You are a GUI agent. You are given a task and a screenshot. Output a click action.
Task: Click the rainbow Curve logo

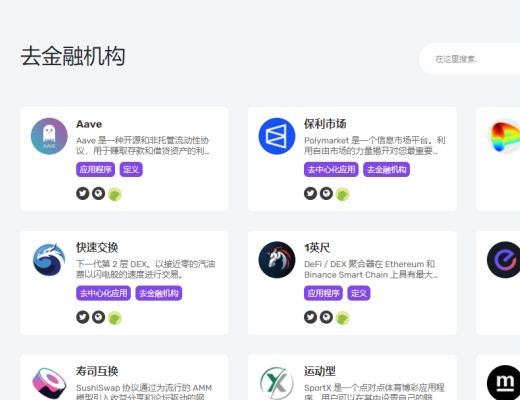[504, 137]
